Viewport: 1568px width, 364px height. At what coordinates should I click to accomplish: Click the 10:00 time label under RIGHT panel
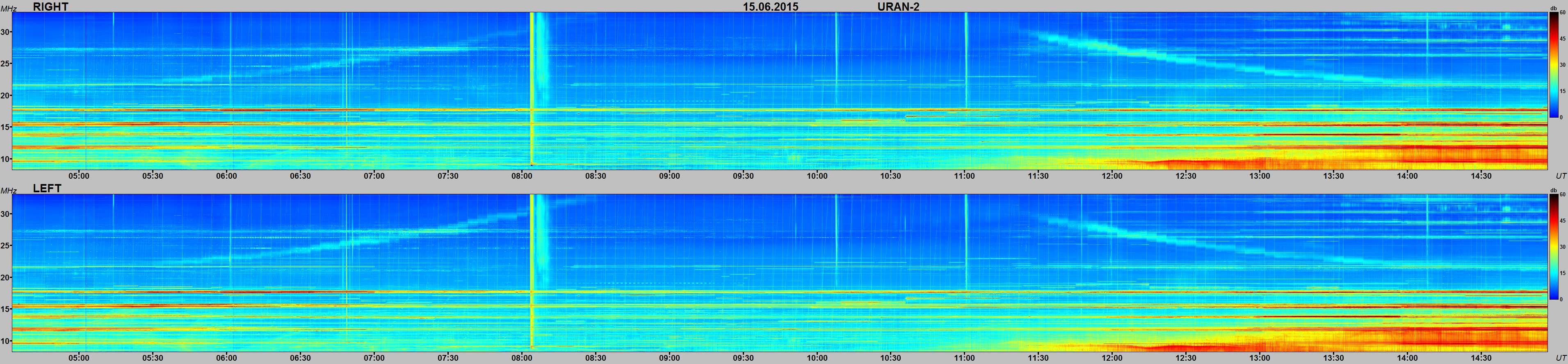pos(817,176)
